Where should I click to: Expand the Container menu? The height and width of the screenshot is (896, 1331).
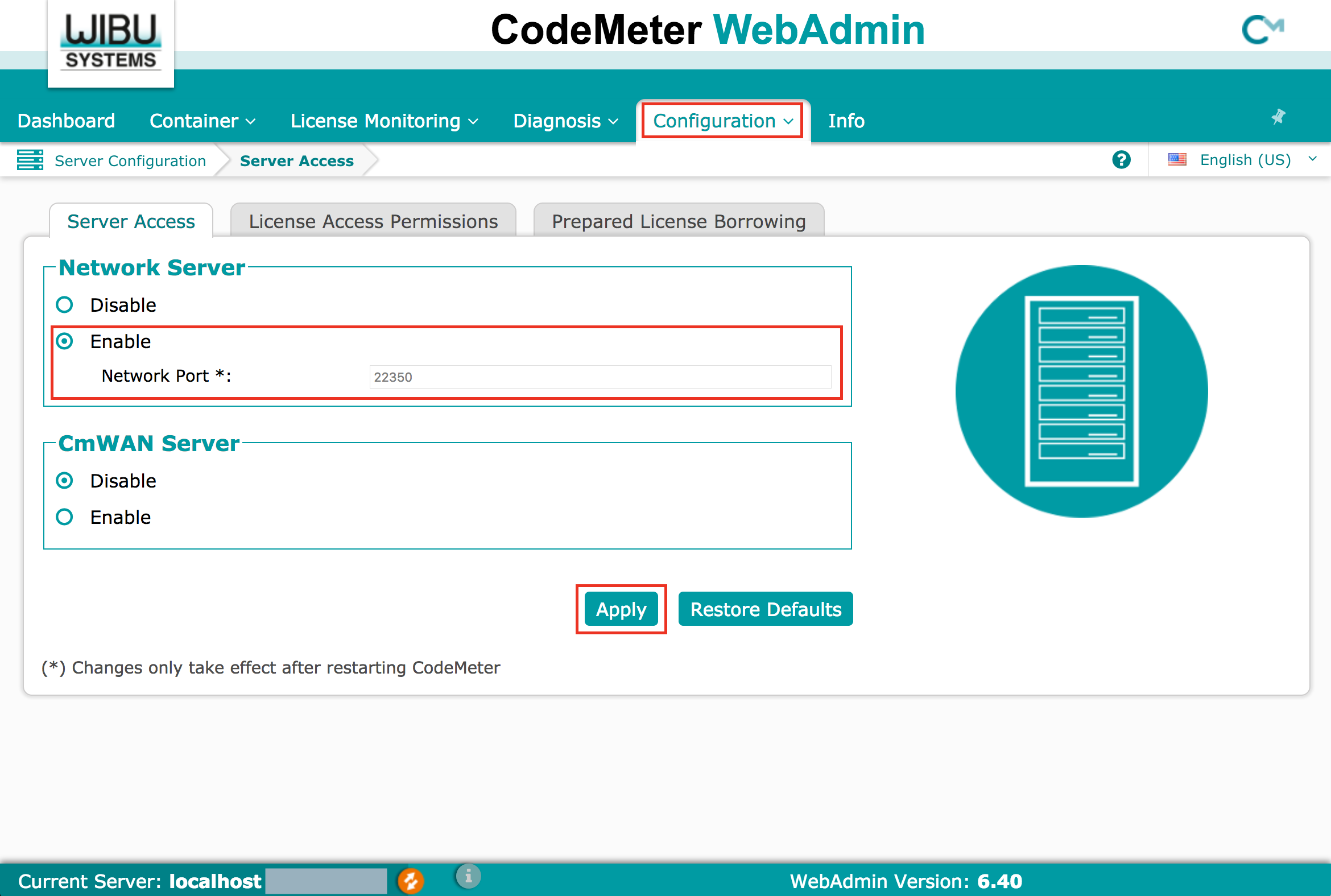[x=202, y=121]
